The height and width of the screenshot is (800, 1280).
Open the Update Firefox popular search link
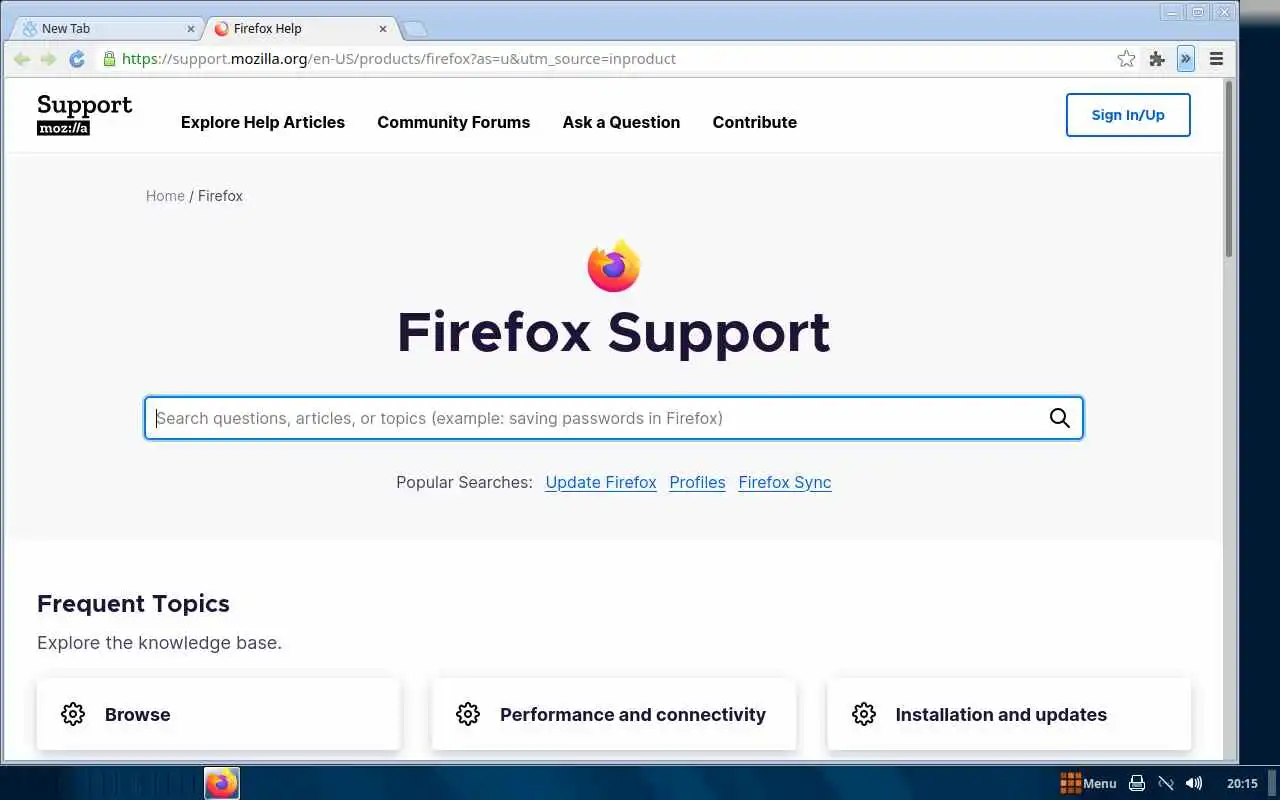click(601, 482)
